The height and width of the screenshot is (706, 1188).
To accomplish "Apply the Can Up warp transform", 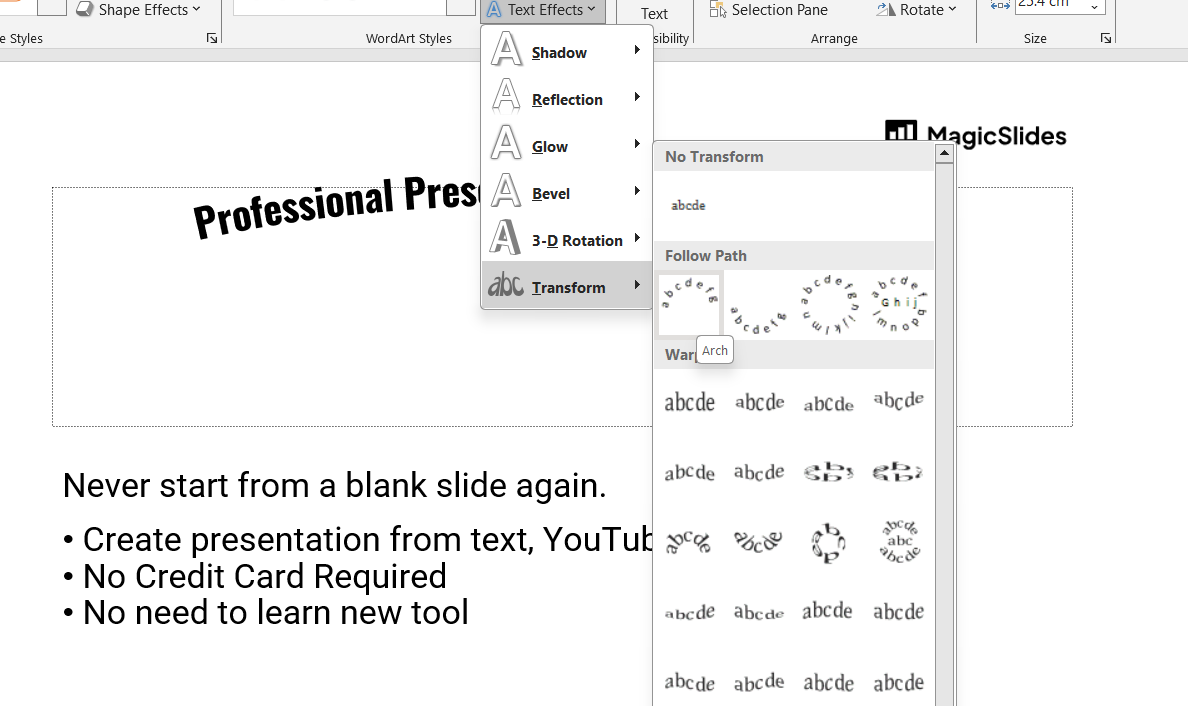I will pos(829,611).
